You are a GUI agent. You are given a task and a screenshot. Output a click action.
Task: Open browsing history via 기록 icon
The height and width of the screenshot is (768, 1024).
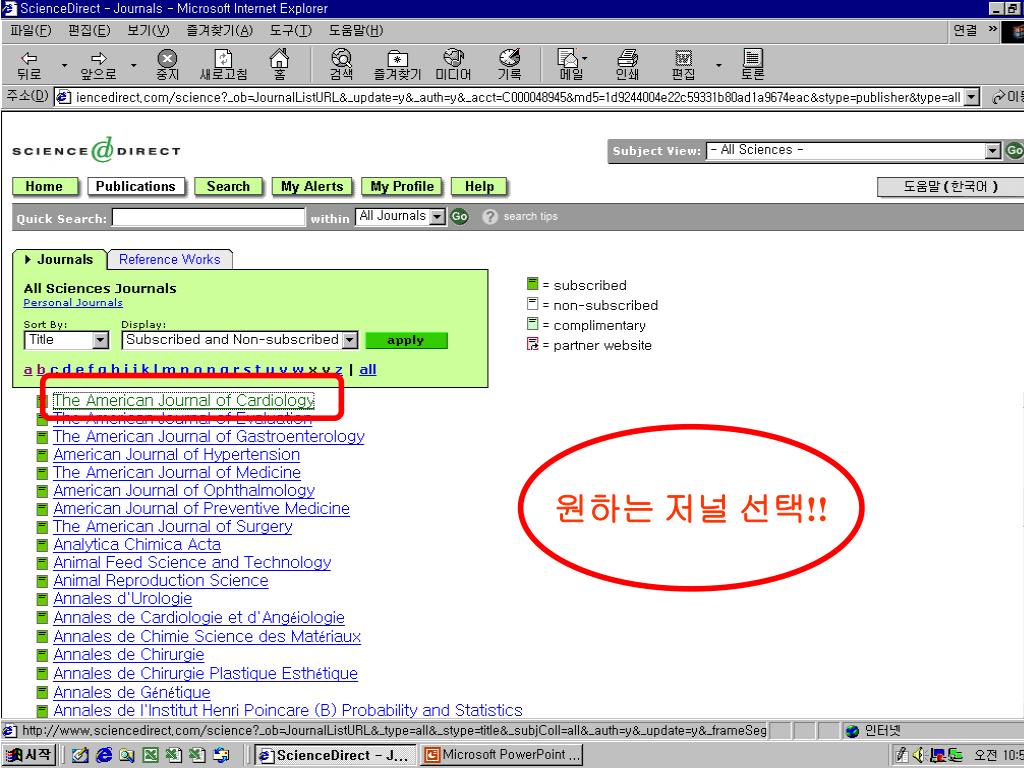click(x=509, y=65)
